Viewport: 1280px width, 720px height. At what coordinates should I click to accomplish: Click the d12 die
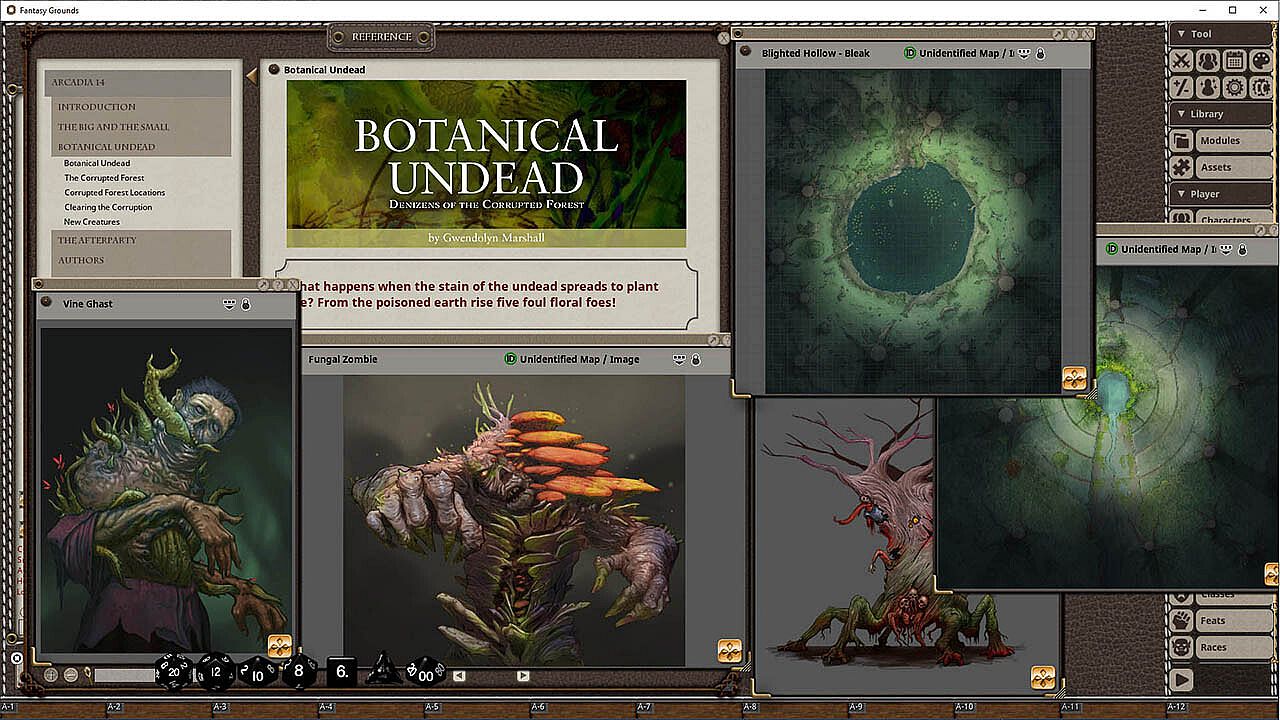point(214,672)
